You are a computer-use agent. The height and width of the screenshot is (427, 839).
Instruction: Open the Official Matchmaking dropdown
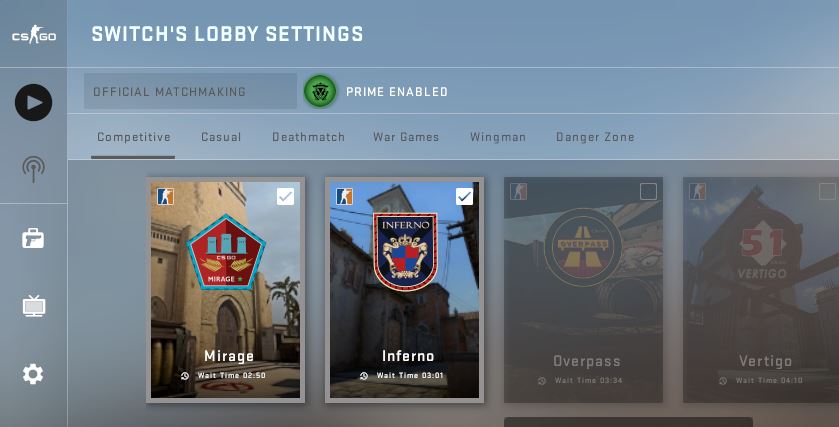[190, 92]
